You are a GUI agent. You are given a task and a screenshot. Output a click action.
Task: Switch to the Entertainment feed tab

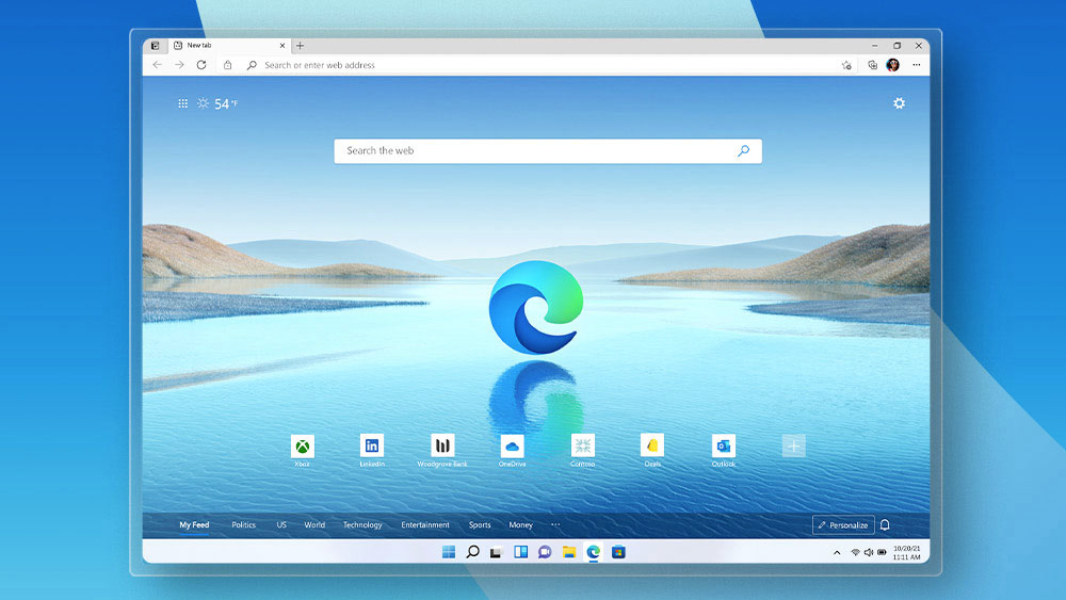pyautogui.click(x=425, y=525)
